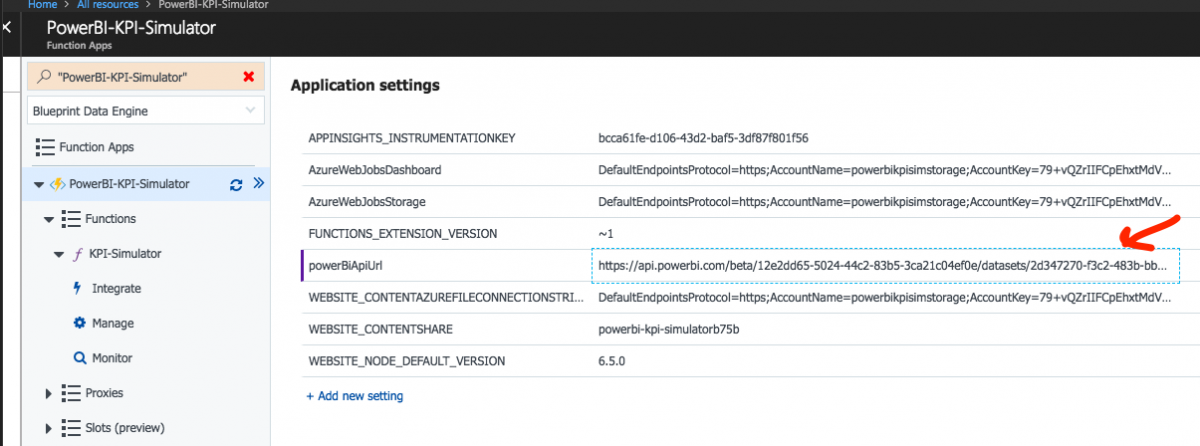1200x446 pixels.
Task: Select PowerBI-KPI-Simulator app in tree
Action: coord(129,184)
